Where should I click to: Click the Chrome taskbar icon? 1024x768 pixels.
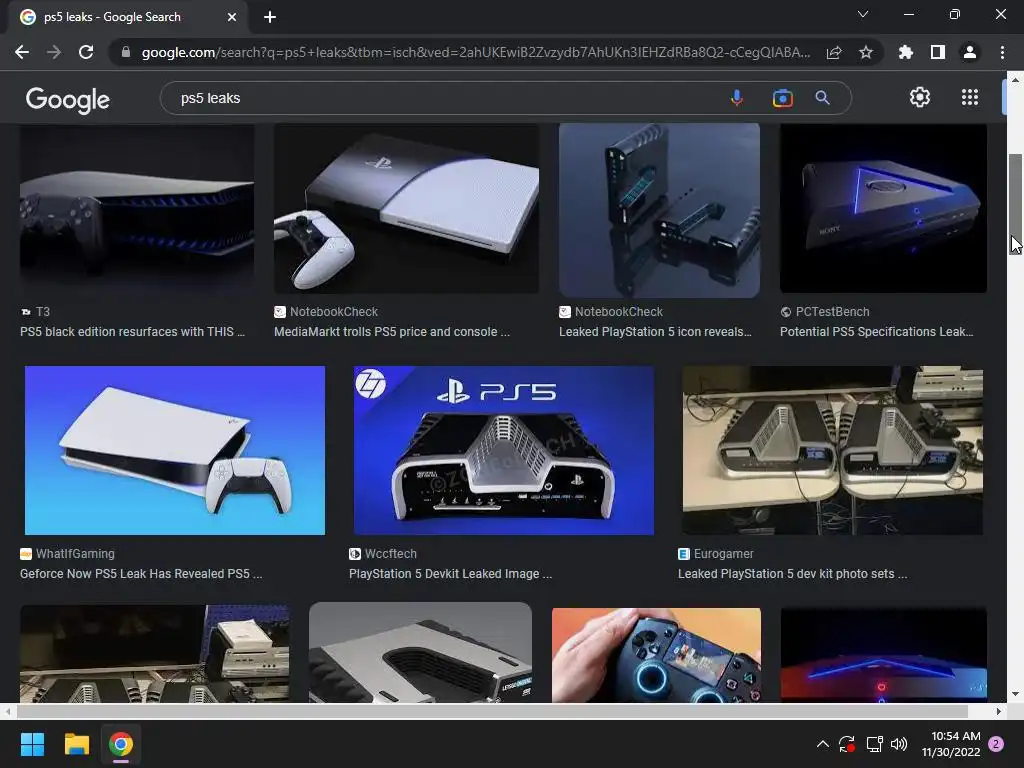[121, 744]
